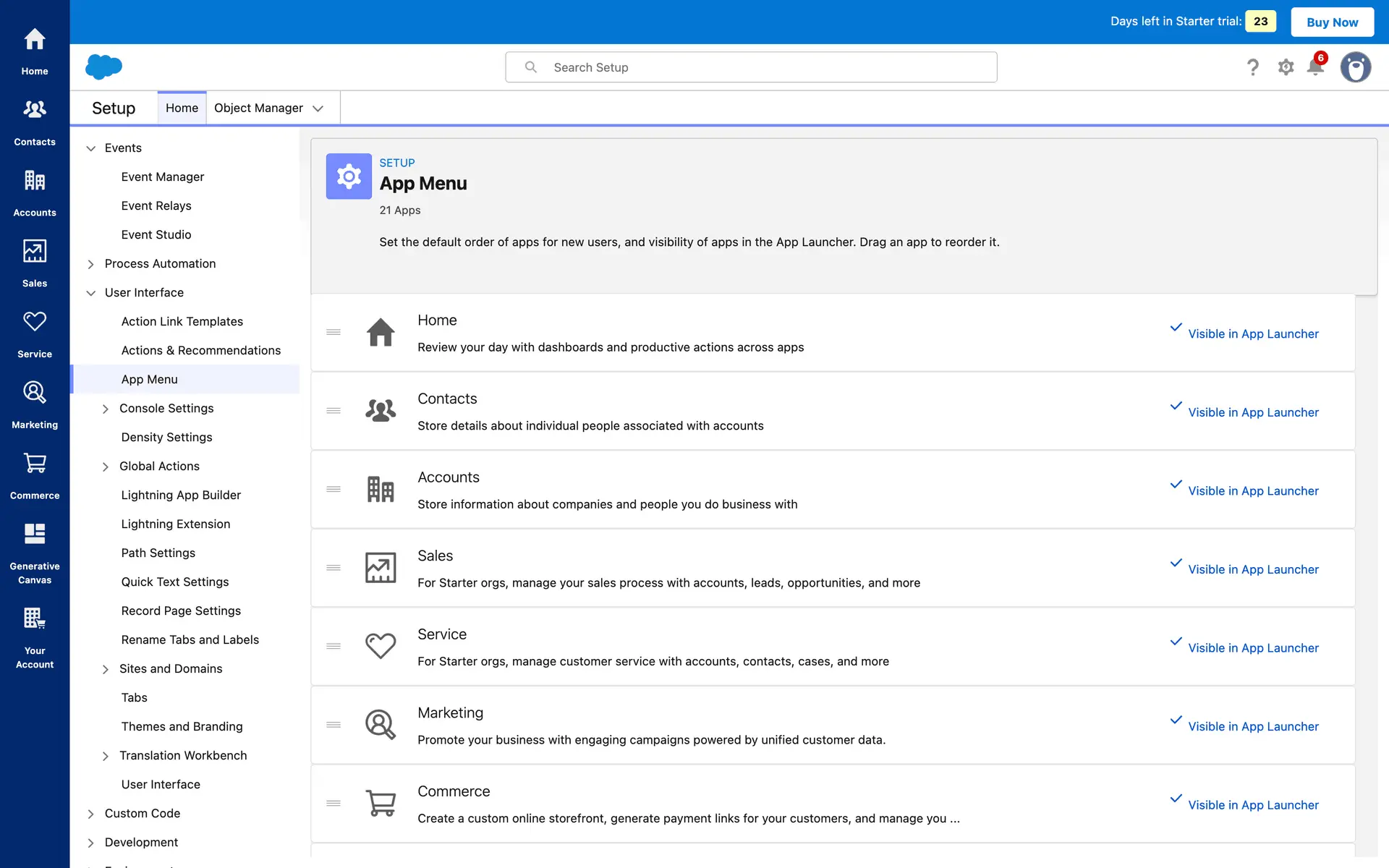This screenshot has width=1389, height=868.
Task: Click the Commerce cart sidebar icon
Action: [34, 464]
